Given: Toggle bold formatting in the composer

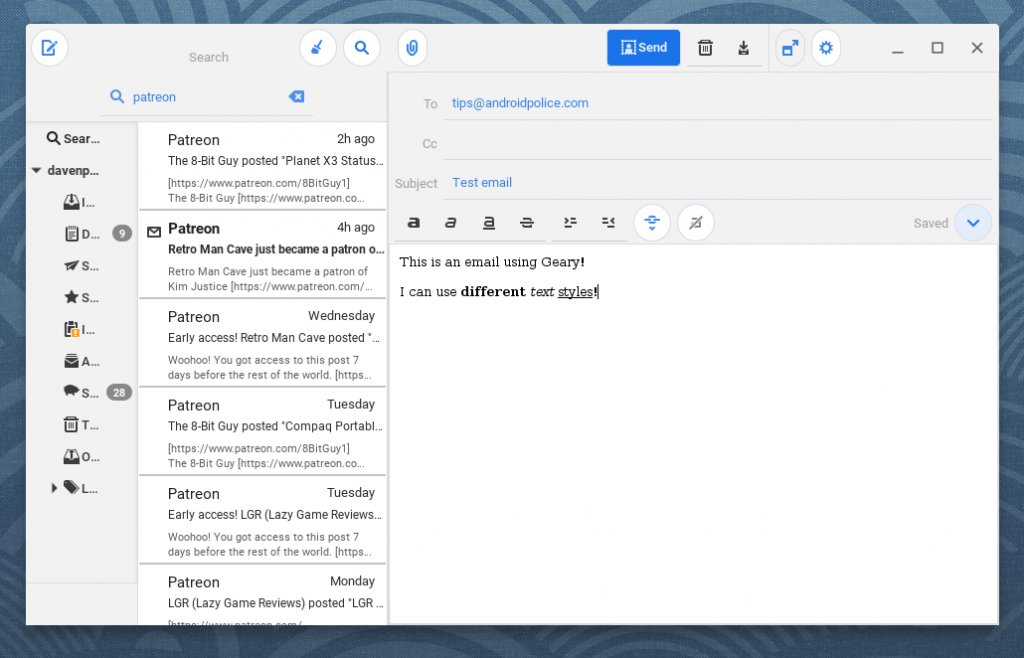Looking at the screenshot, I should tap(413, 222).
